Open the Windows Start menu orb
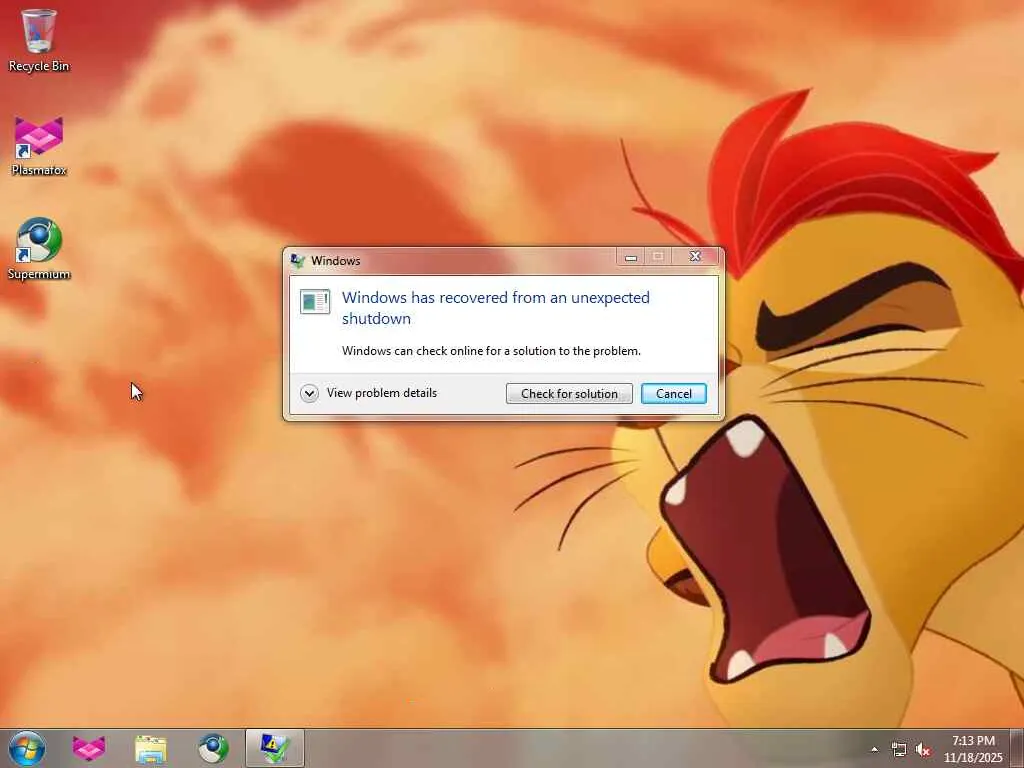The width and height of the screenshot is (1024, 768). coord(27,748)
